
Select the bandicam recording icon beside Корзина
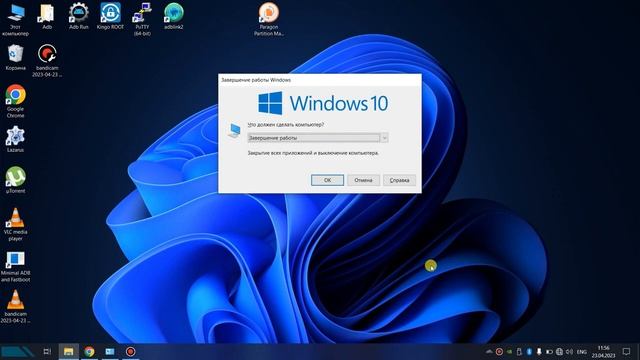47,60
